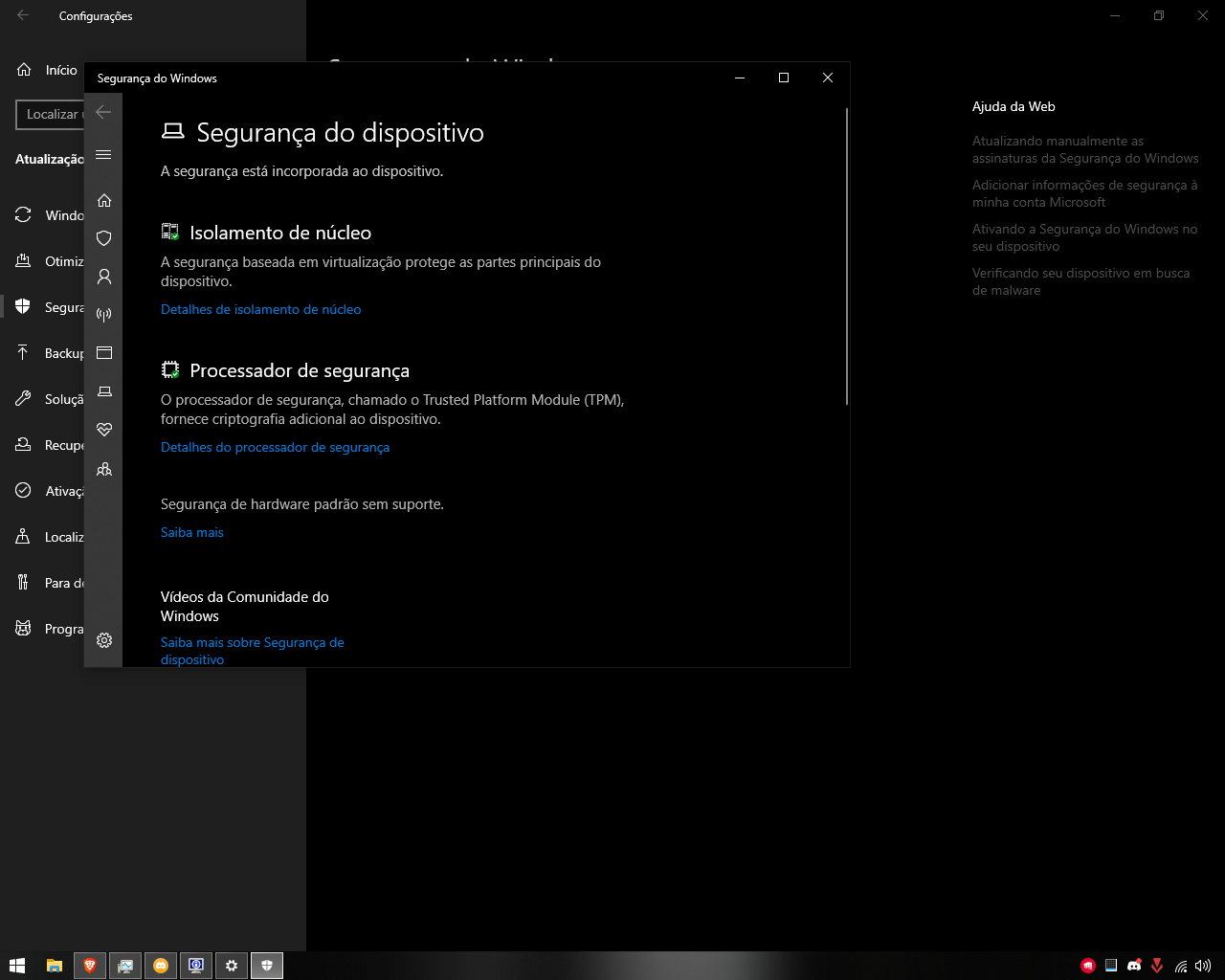
Task: Select Segurança do Windows shield in Configurações sidebar
Action: pos(23,307)
